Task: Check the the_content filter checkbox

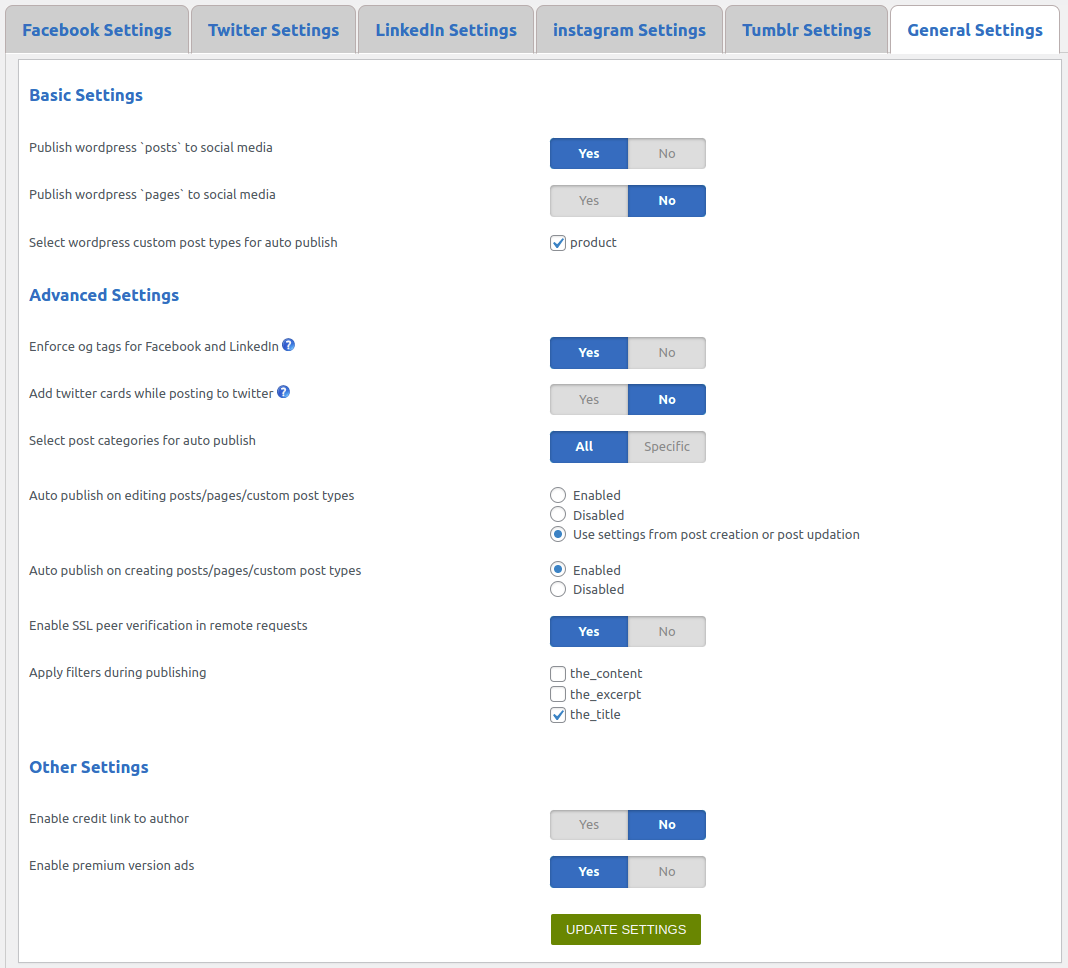Action: (x=558, y=674)
